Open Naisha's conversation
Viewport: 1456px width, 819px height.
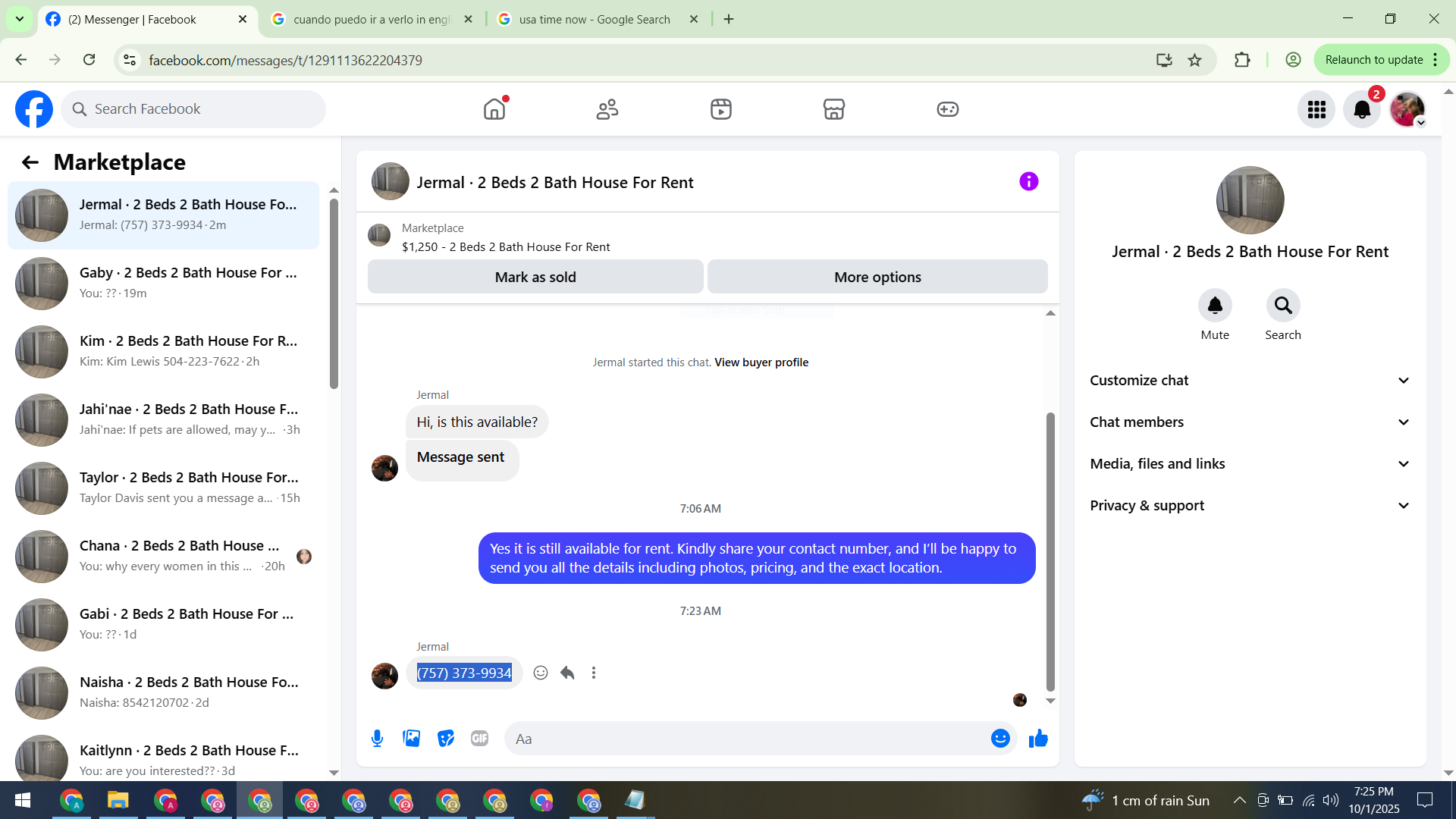click(163, 692)
